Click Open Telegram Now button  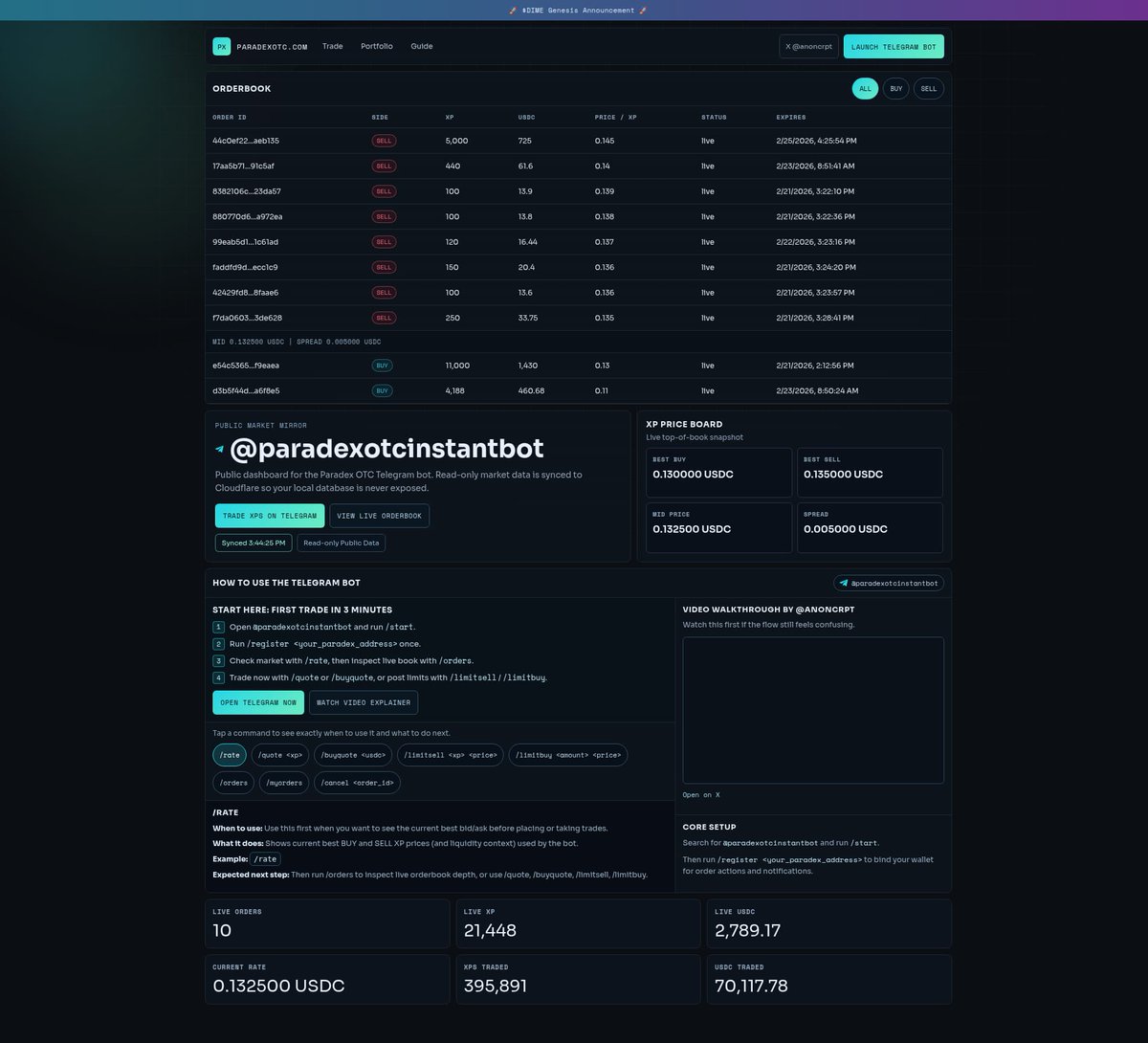pos(258,702)
